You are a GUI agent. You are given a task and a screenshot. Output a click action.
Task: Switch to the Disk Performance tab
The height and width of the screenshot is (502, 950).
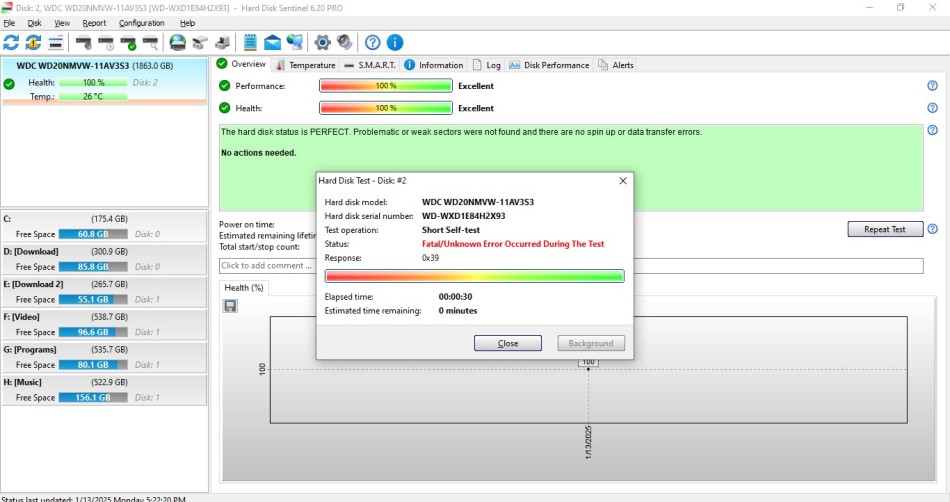point(549,65)
